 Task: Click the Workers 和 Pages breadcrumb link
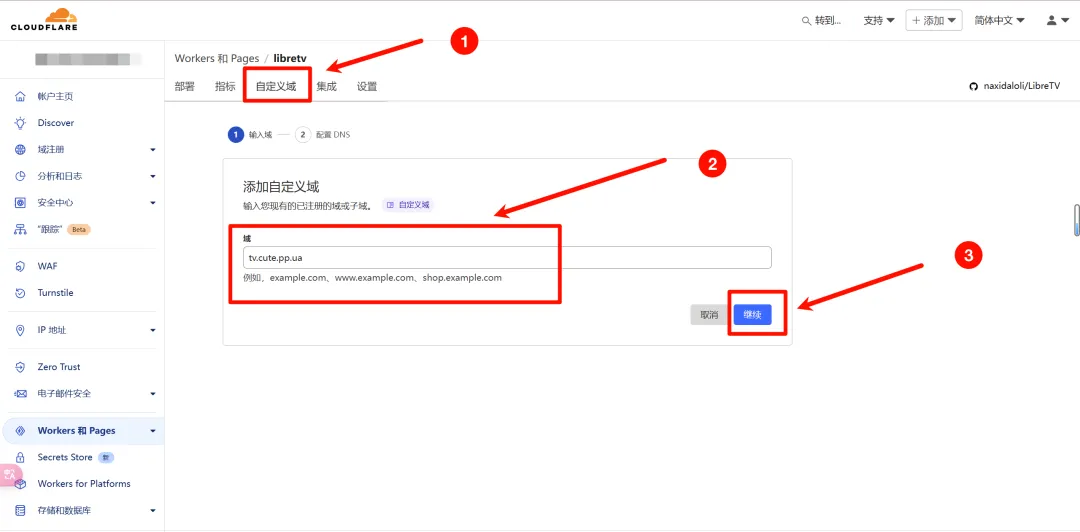(x=217, y=59)
